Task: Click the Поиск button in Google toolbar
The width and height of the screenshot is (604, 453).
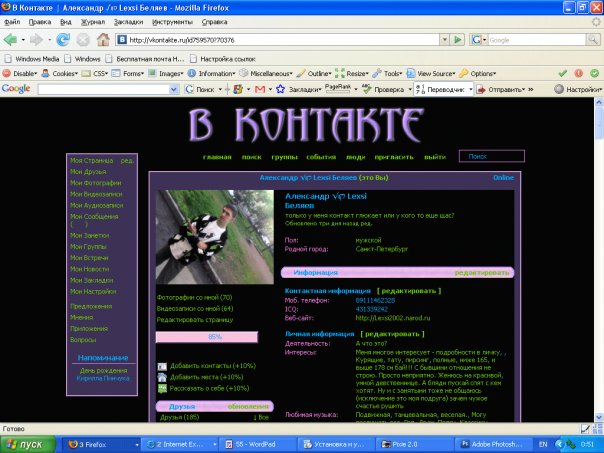Action: [200, 89]
